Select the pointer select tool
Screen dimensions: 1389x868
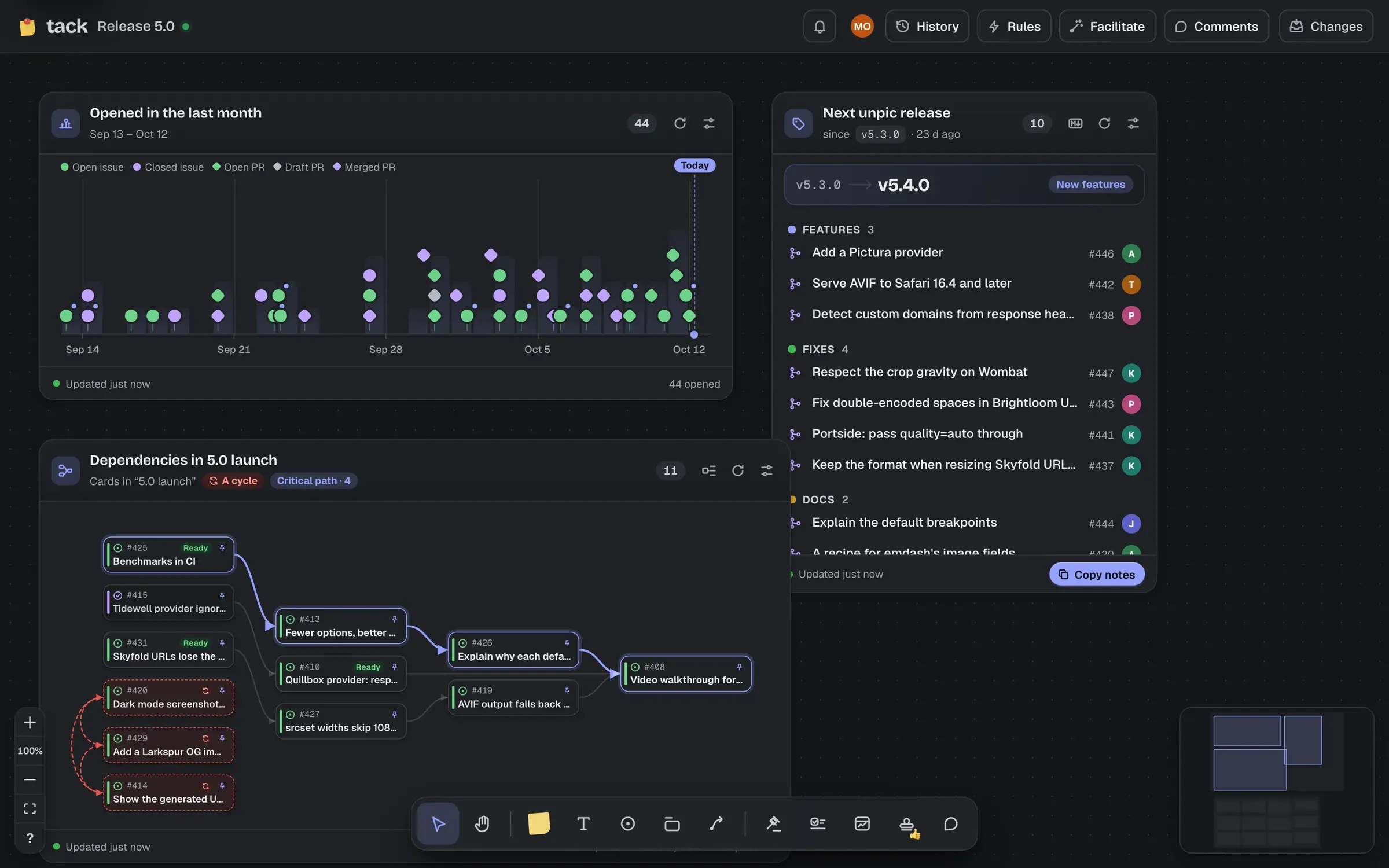pyautogui.click(x=438, y=823)
